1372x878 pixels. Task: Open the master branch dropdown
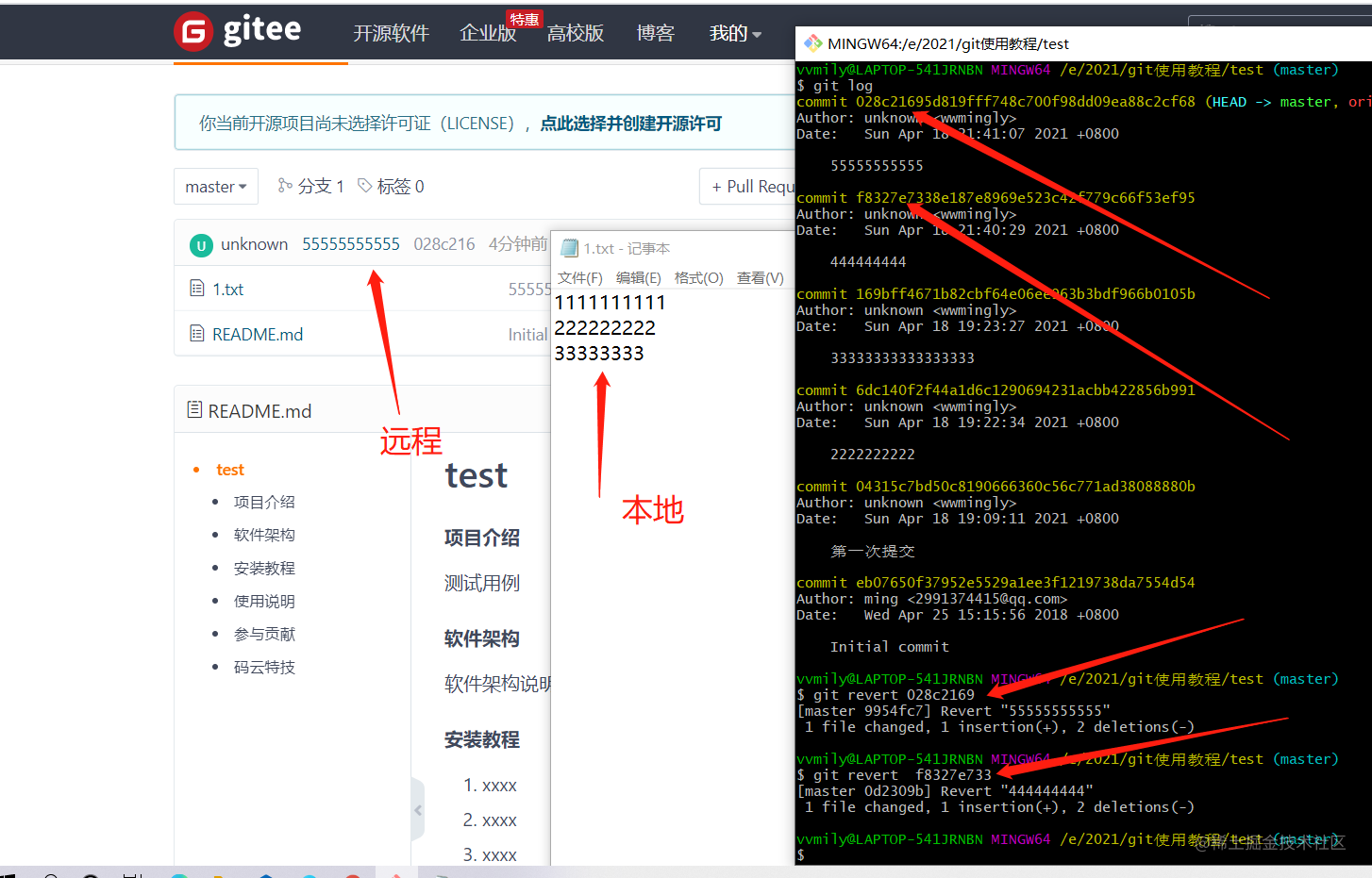pos(216,187)
